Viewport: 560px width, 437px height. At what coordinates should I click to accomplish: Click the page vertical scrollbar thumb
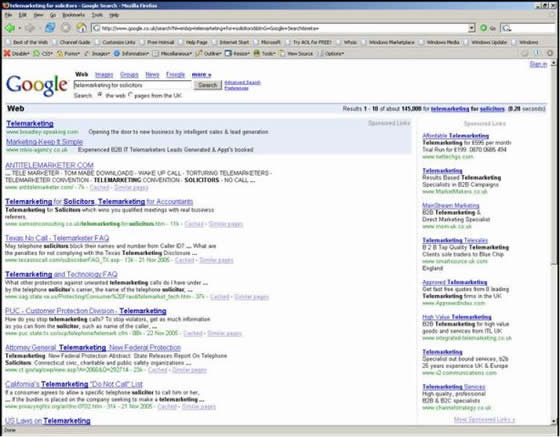pyautogui.click(x=554, y=166)
